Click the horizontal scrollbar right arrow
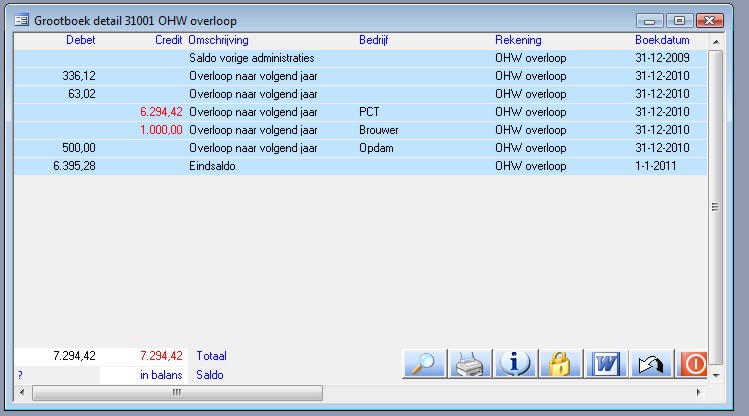Viewport: 749px width, 416px height. 697,393
